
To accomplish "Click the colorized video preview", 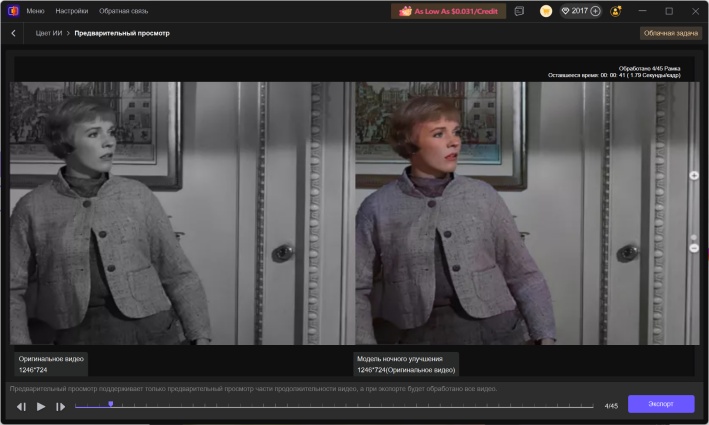I will (526, 213).
